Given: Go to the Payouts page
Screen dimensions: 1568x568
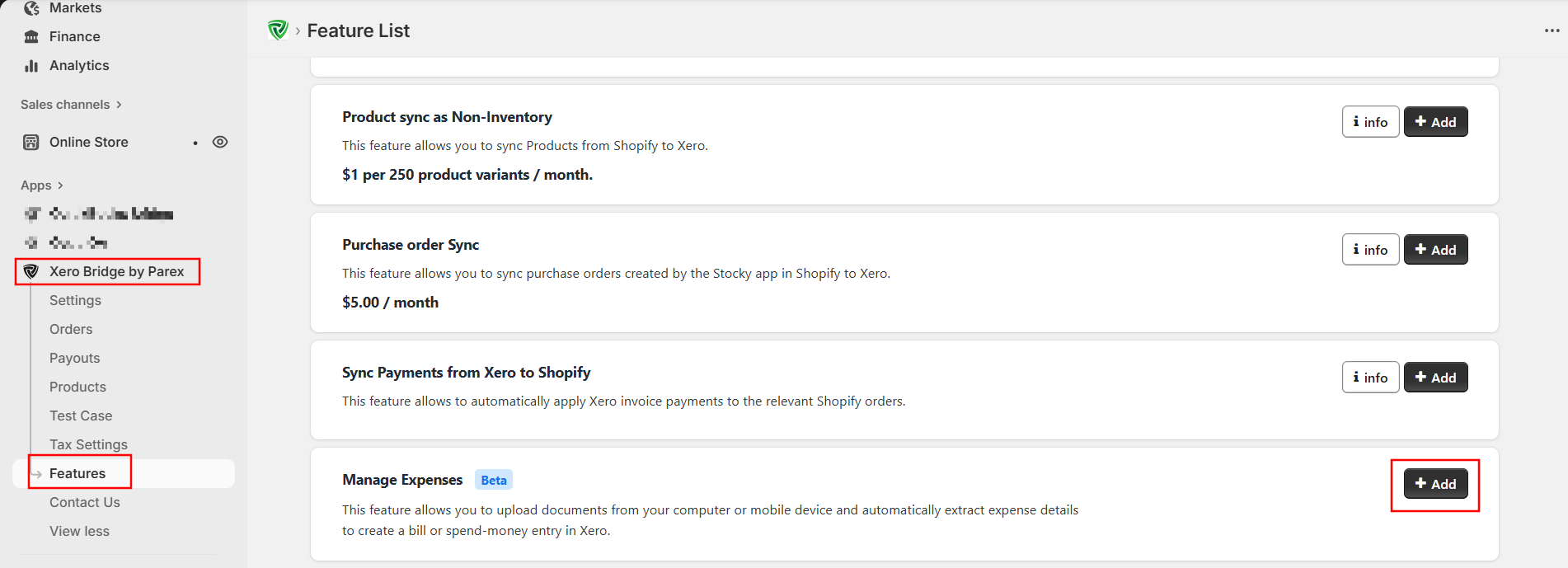Looking at the screenshot, I should tap(74, 358).
